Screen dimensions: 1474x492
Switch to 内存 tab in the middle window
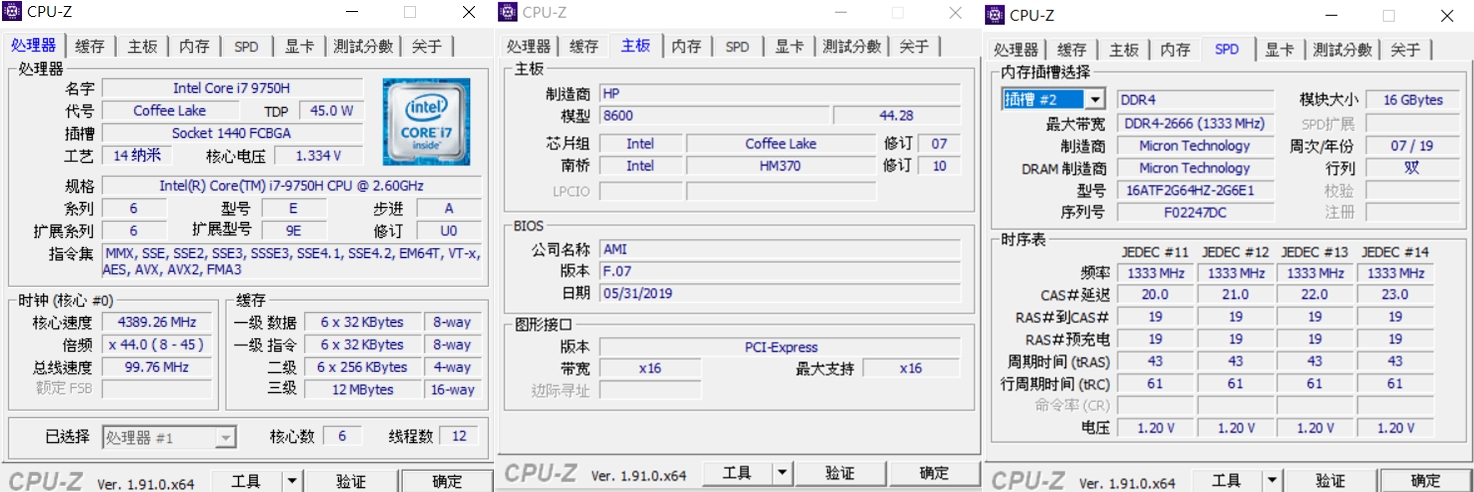click(x=686, y=46)
